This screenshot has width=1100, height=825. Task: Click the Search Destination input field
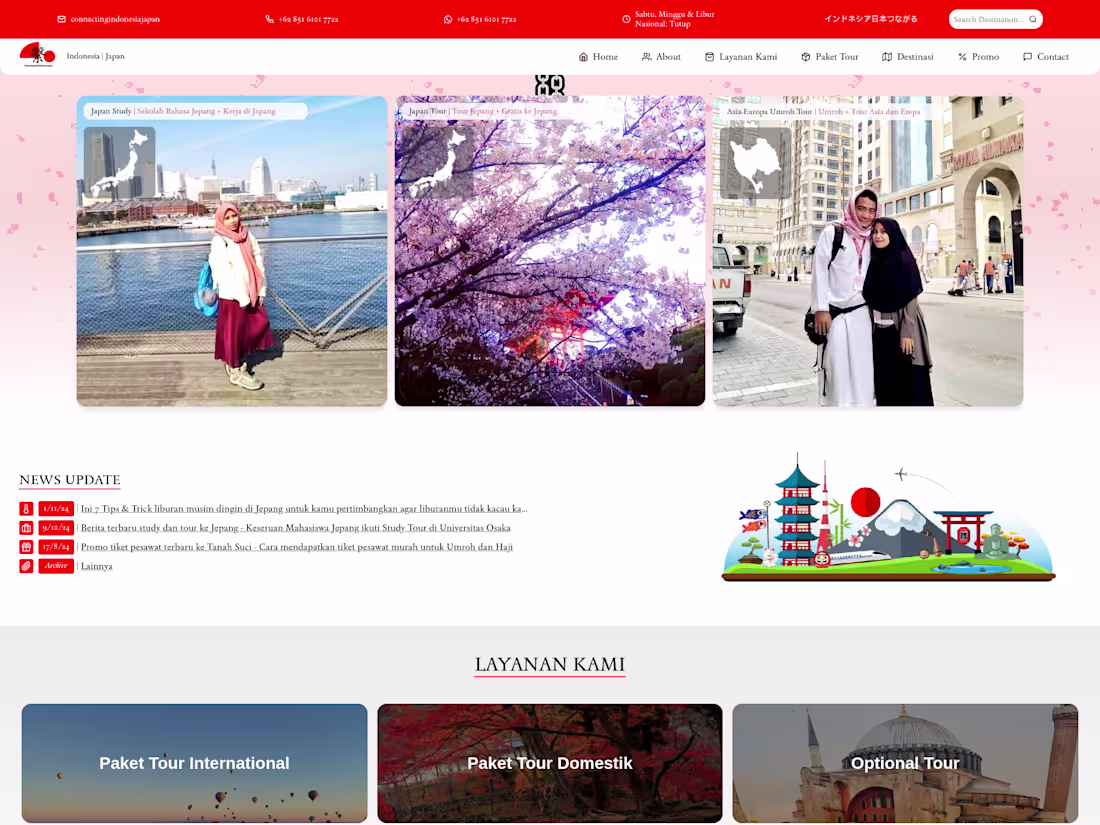[x=990, y=19]
